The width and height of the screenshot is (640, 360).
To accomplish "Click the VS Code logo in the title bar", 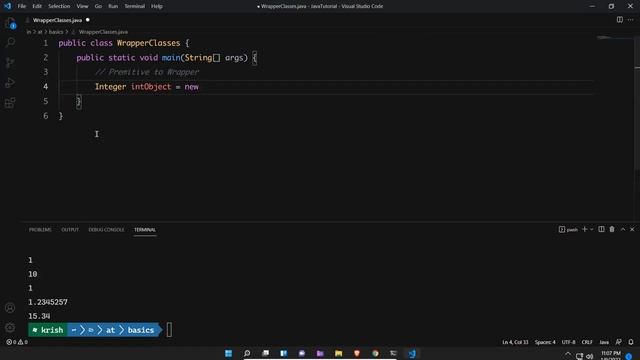I will (x=7, y=6).
